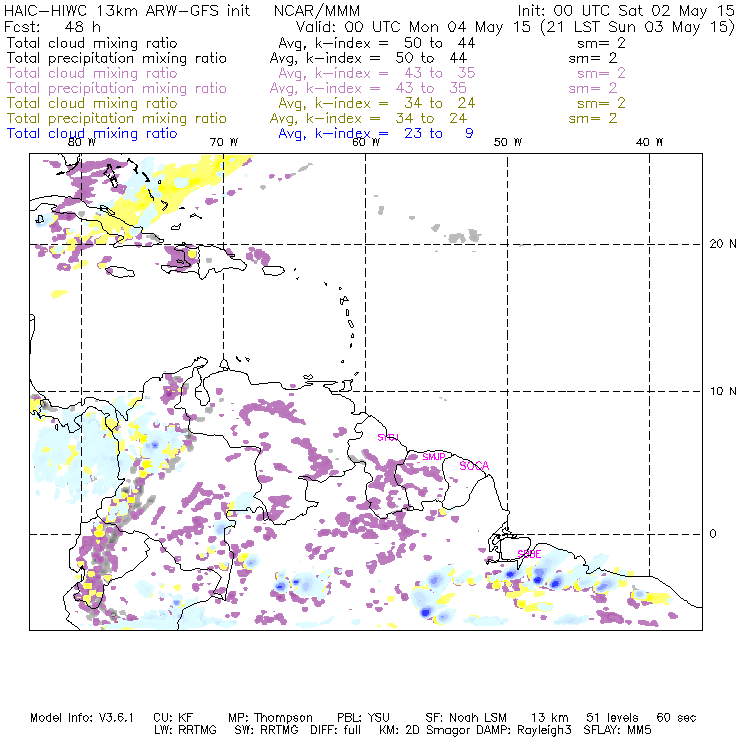
Task: Click the 'PBL: YSU' model setting
Action: [363, 718]
